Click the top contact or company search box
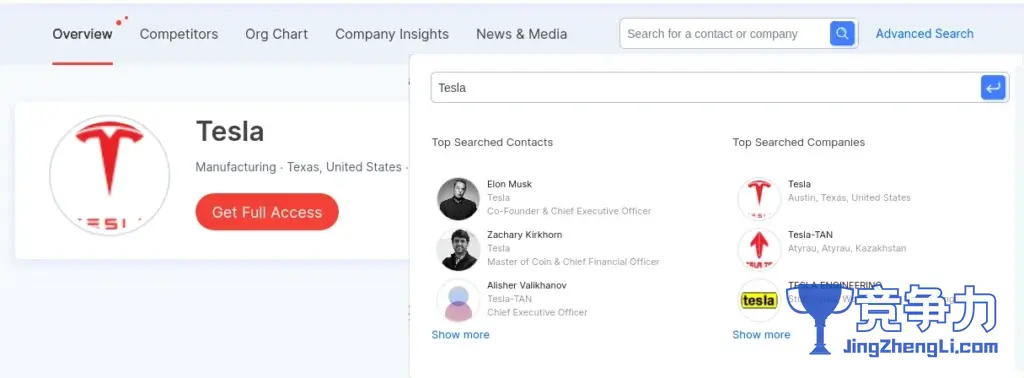The image size is (1024, 378). tap(725, 33)
